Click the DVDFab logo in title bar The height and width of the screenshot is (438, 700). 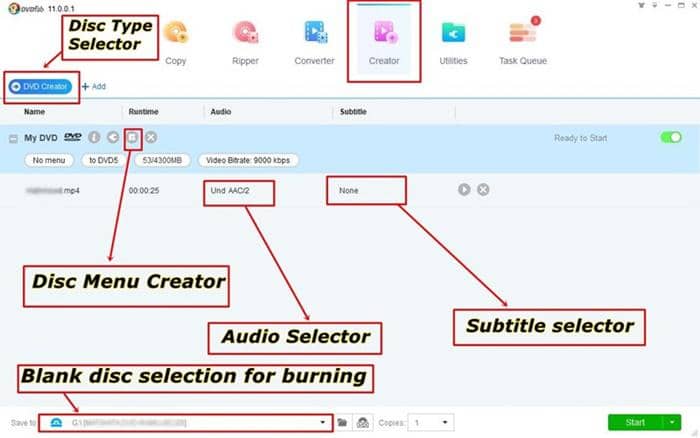pos(15,8)
